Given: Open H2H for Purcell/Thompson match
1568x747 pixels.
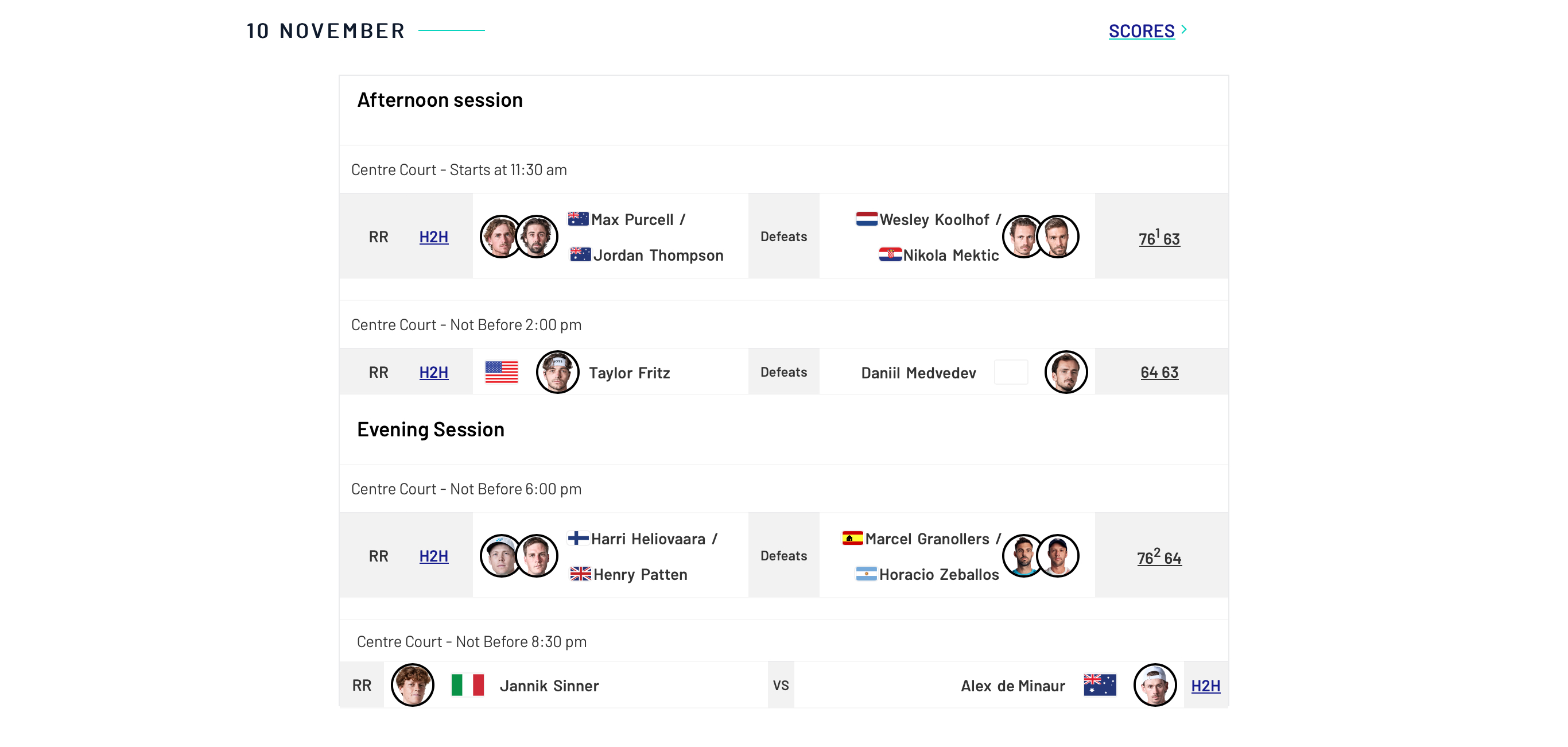Looking at the screenshot, I should tap(433, 237).
